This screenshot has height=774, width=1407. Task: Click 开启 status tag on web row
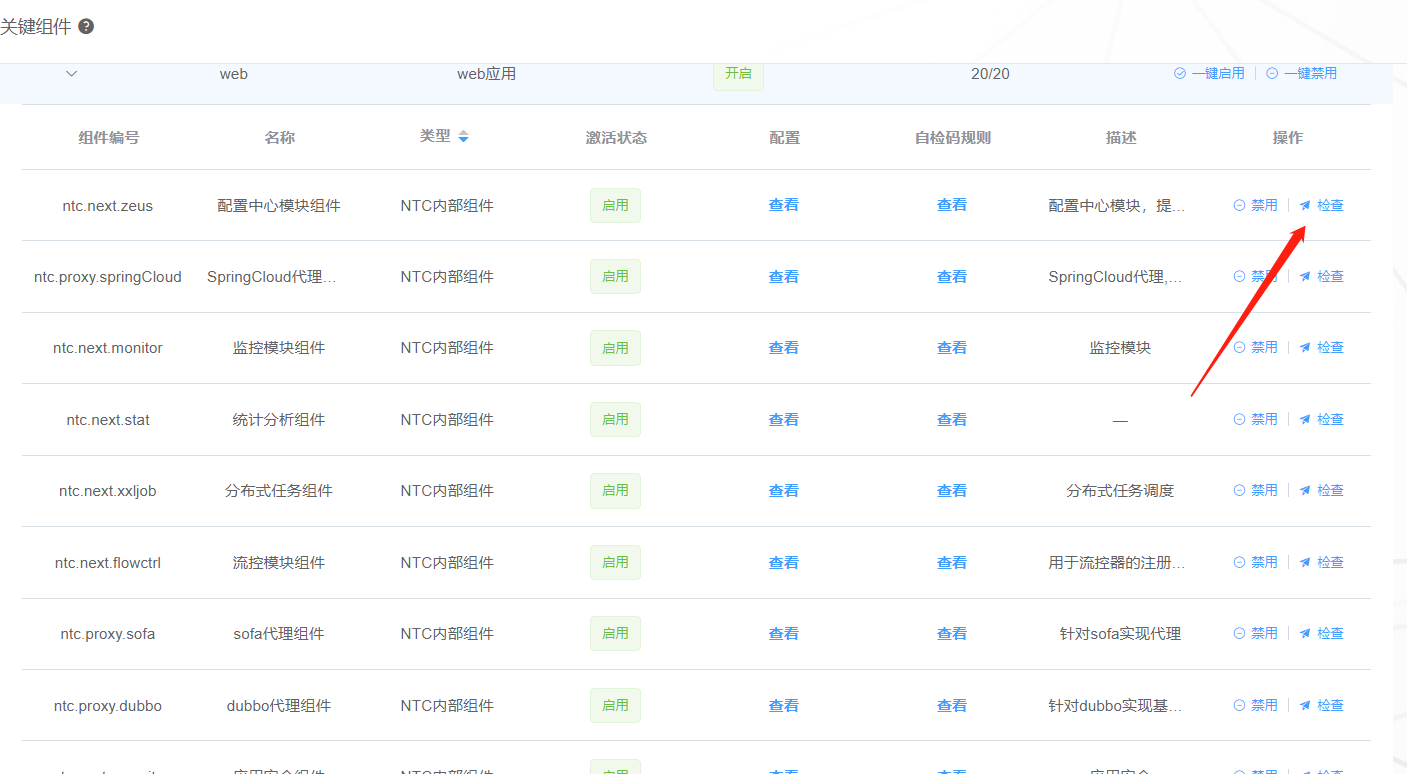click(738, 73)
